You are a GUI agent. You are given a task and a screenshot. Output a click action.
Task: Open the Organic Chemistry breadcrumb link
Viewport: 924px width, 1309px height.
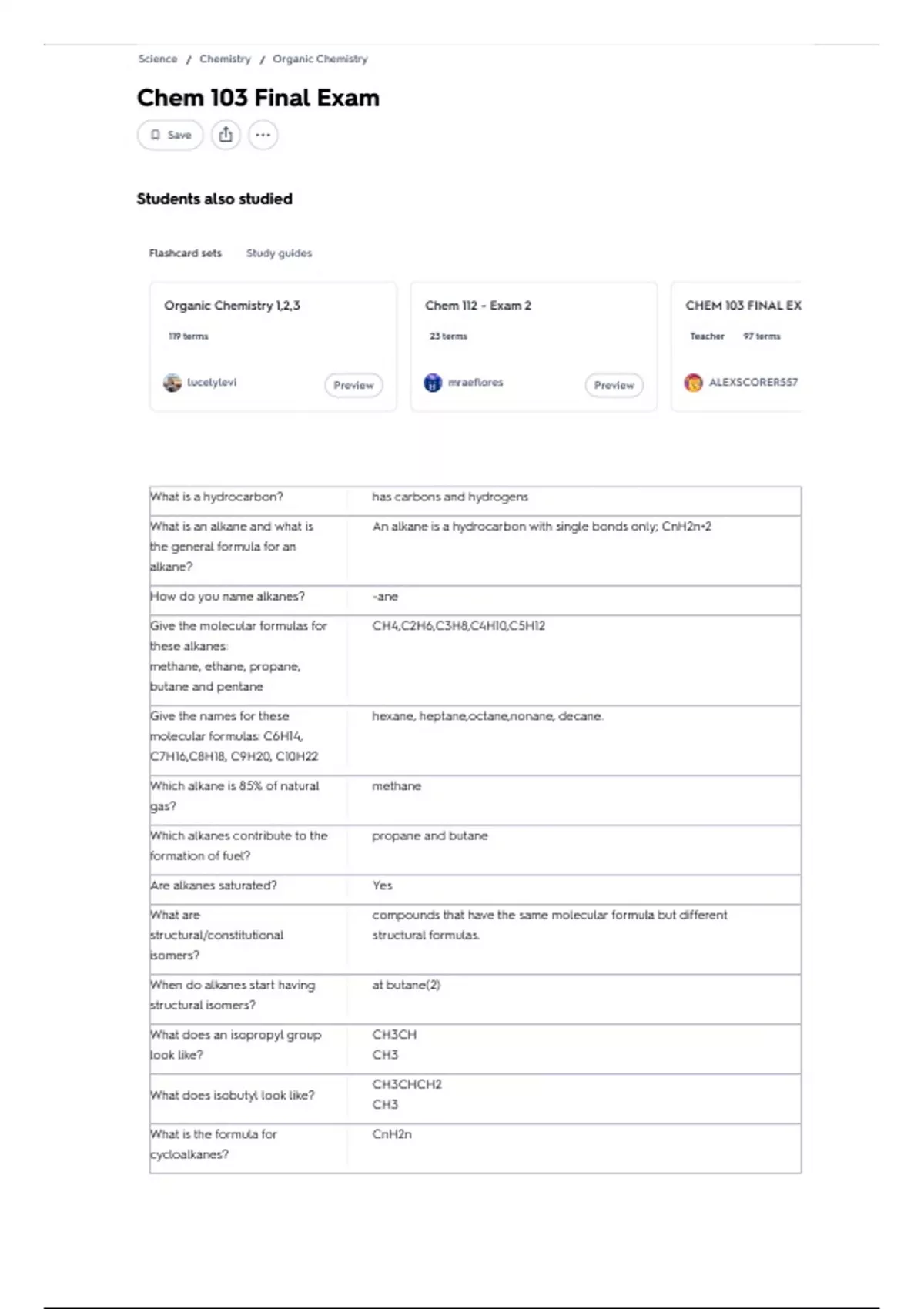(x=320, y=59)
